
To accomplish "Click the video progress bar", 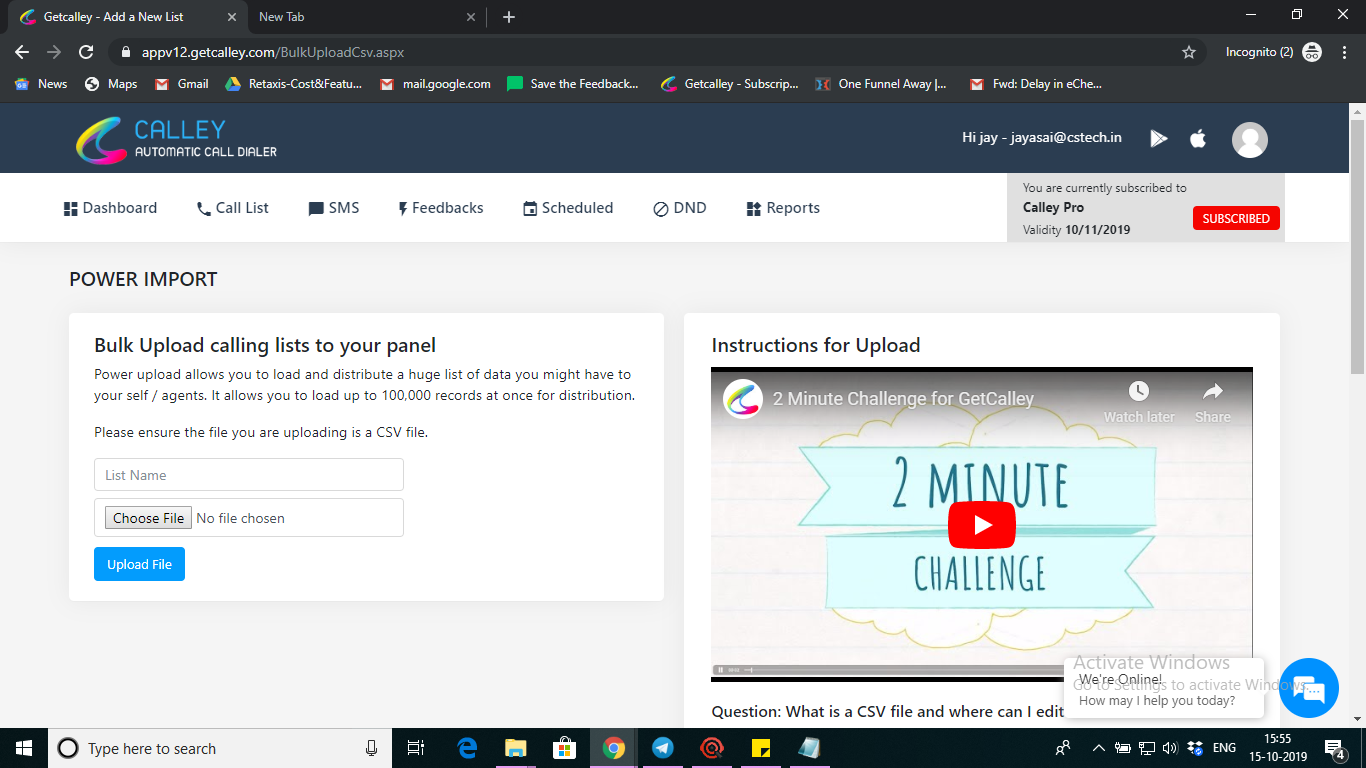I will (x=981, y=668).
